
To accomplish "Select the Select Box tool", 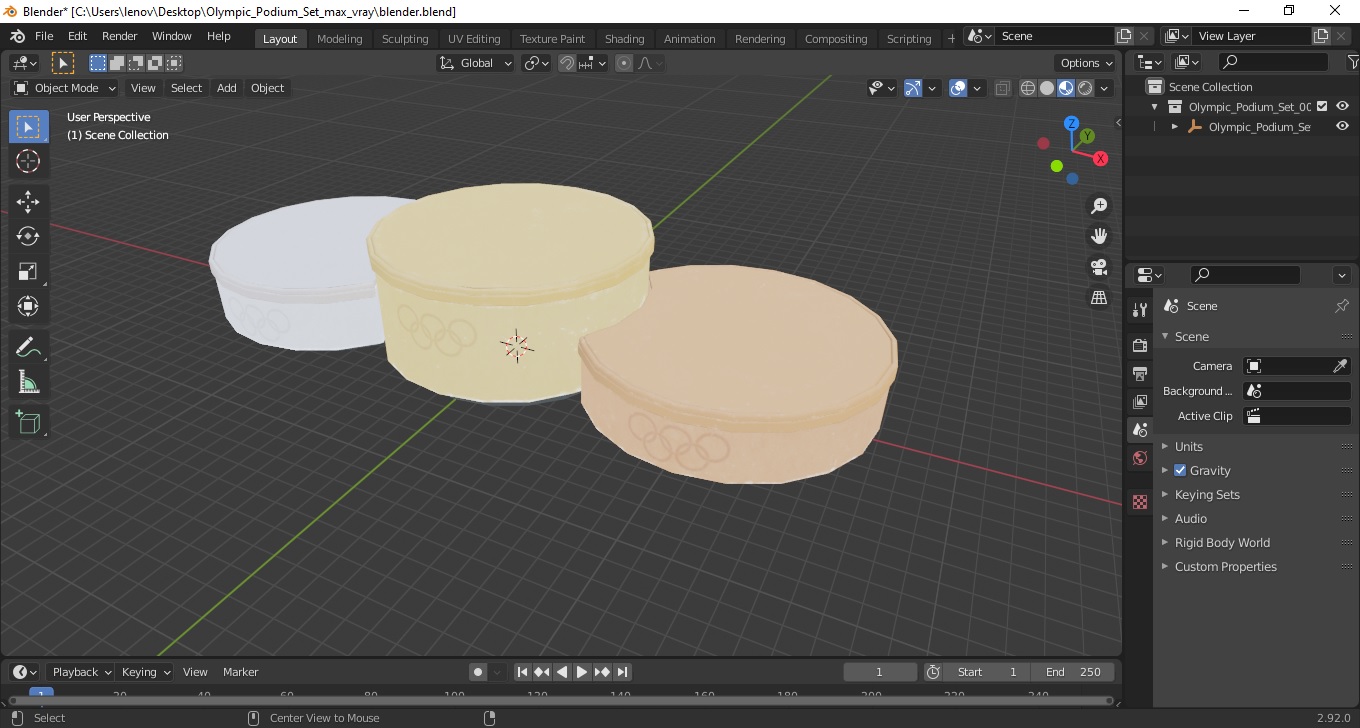I will tap(28, 127).
